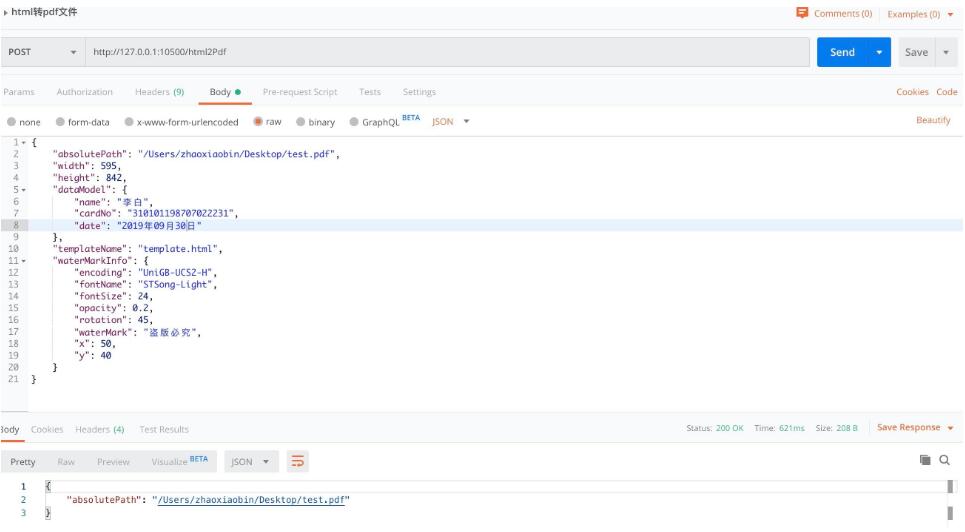Click the wrap lines icon in response toolbar
965x532 pixels.
297,461
